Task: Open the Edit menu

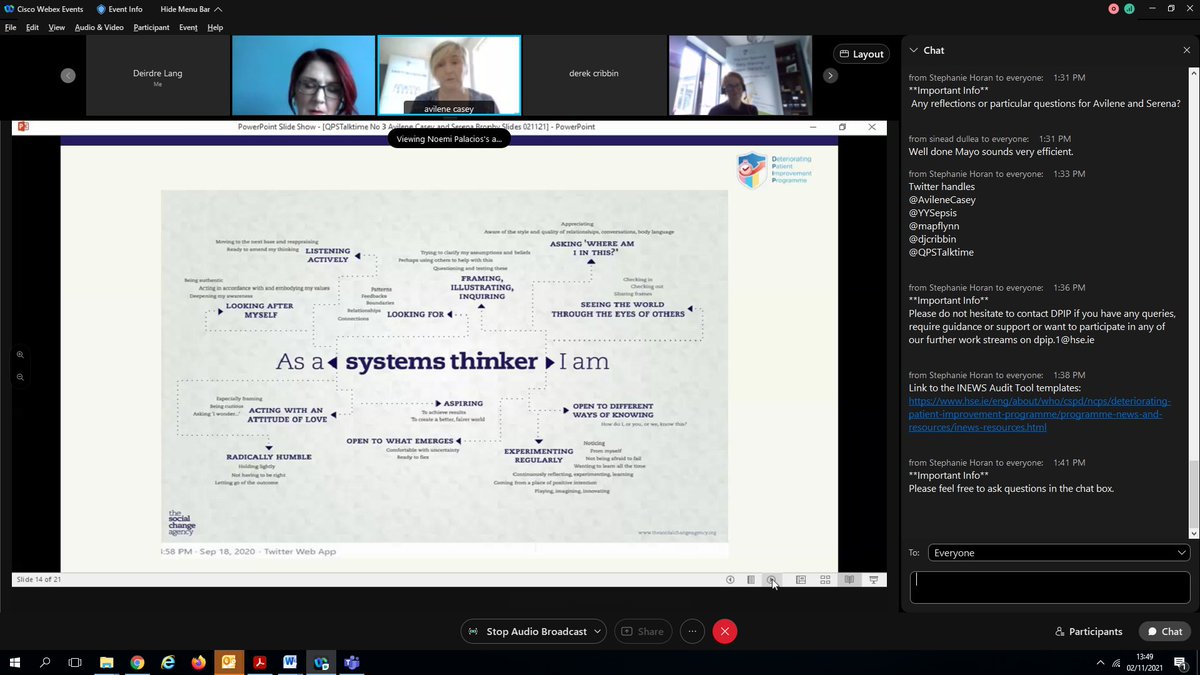Action: pyautogui.click(x=33, y=27)
